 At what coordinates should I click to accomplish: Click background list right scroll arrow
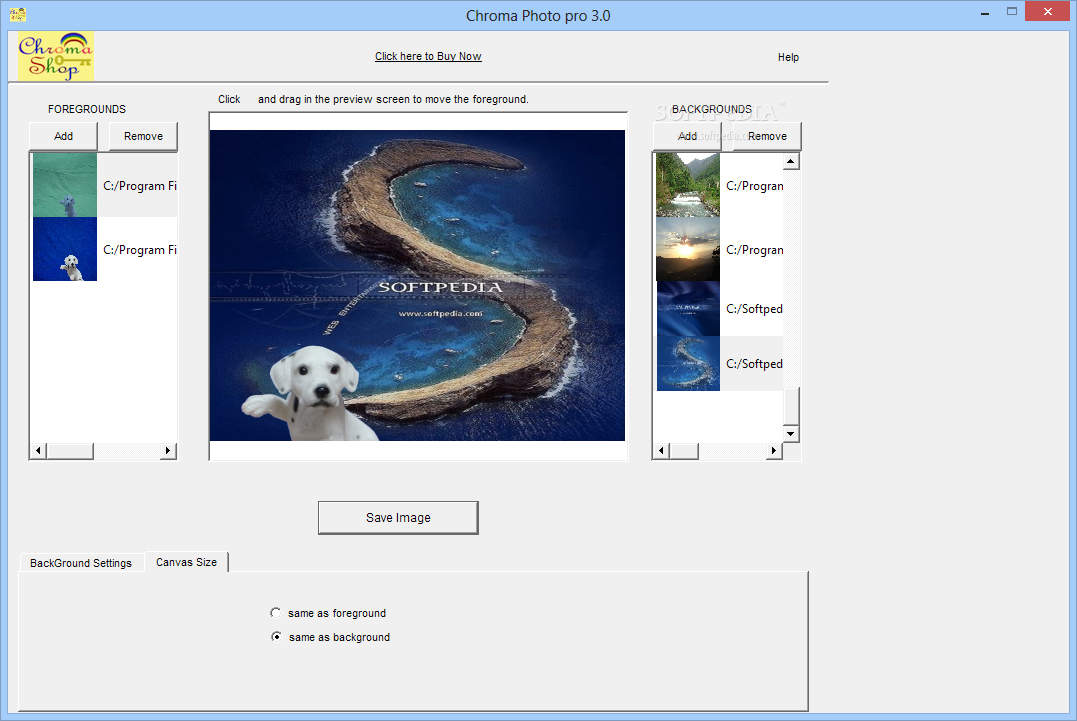774,450
